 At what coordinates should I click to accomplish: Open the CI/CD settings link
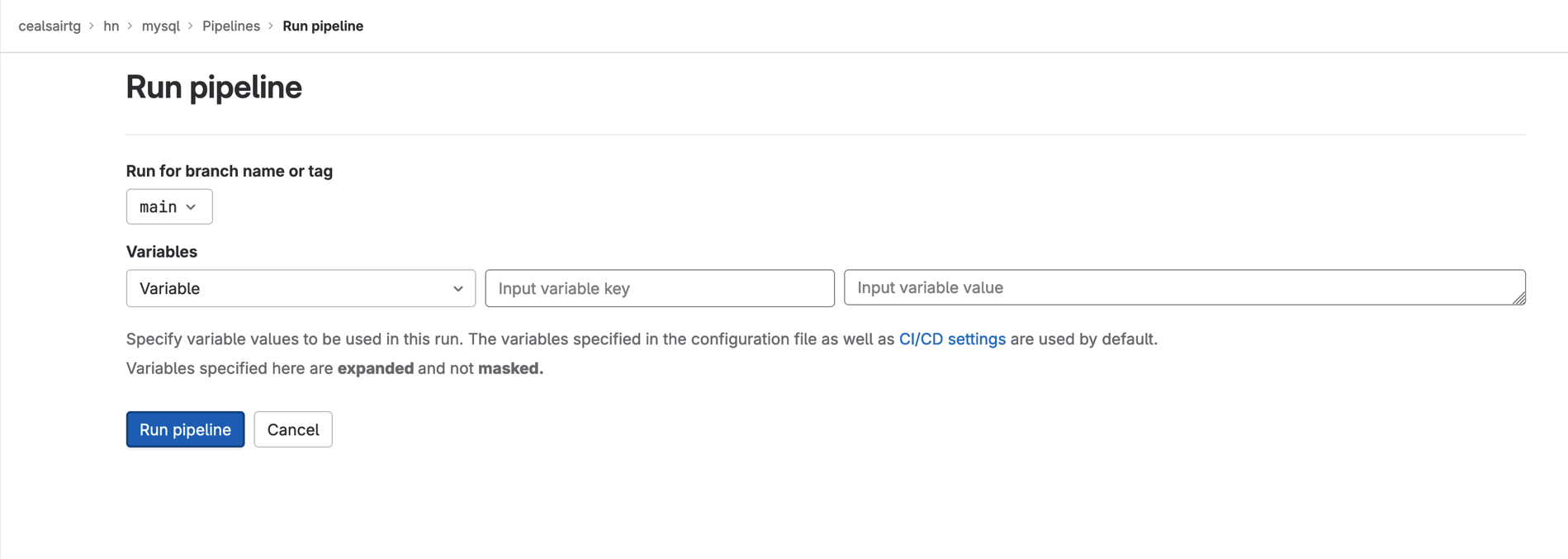[x=952, y=339]
